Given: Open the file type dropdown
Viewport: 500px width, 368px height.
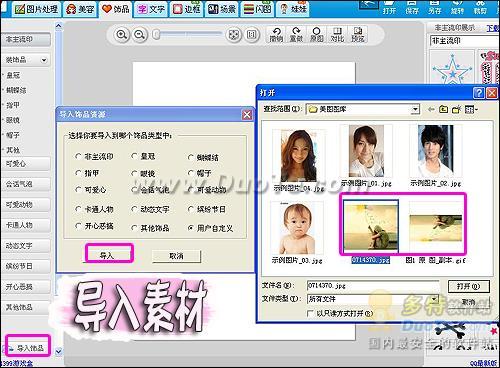Looking at the screenshot, I should tap(434, 299).
